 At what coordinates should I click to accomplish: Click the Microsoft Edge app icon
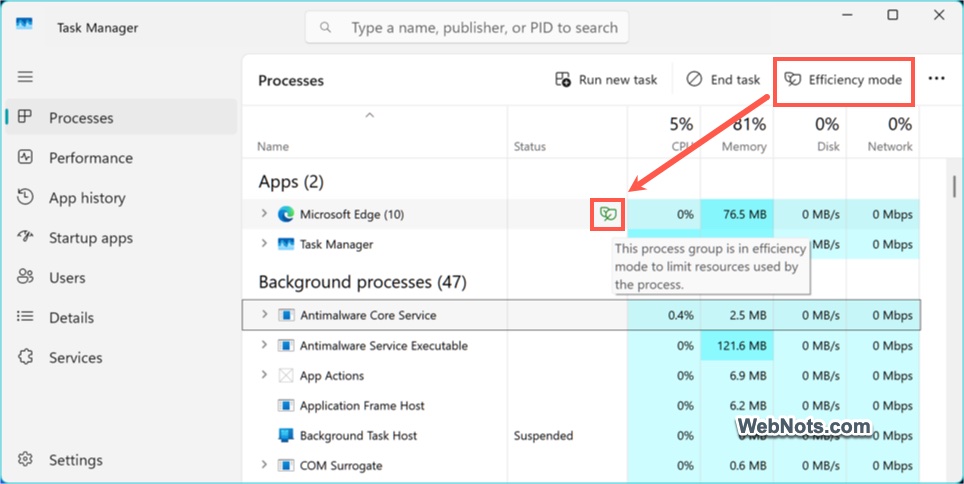pos(286,214)
